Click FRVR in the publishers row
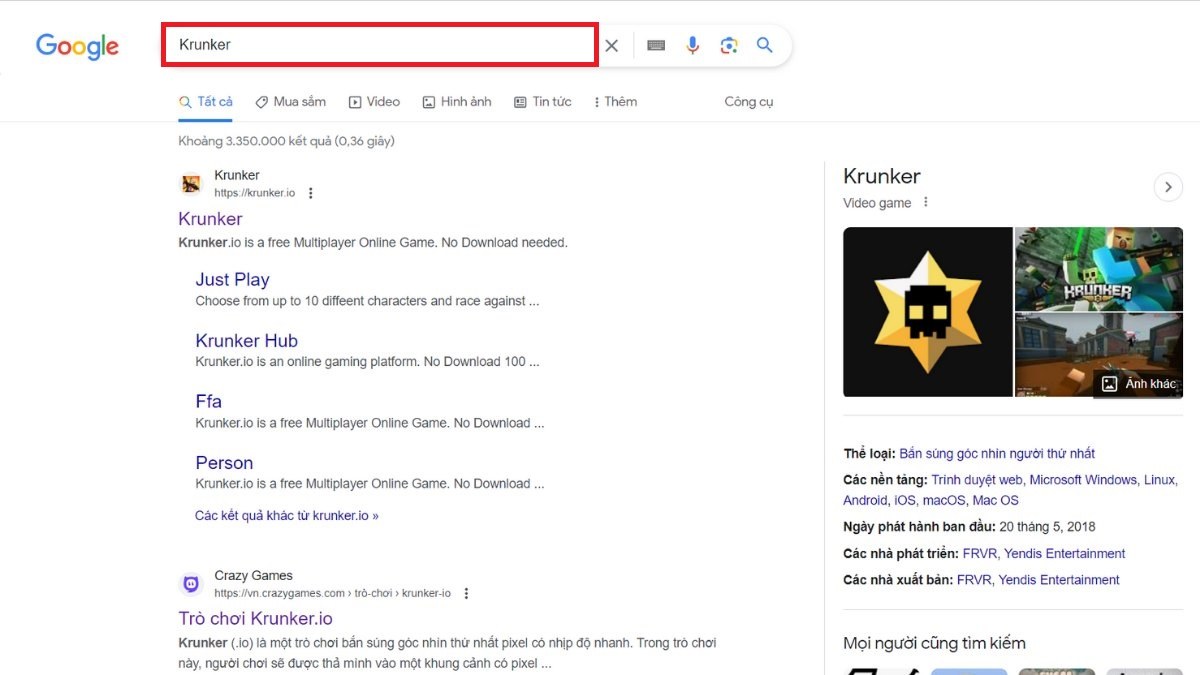The width and height of the screenshot is (1200, 675). tap(973, 580)
